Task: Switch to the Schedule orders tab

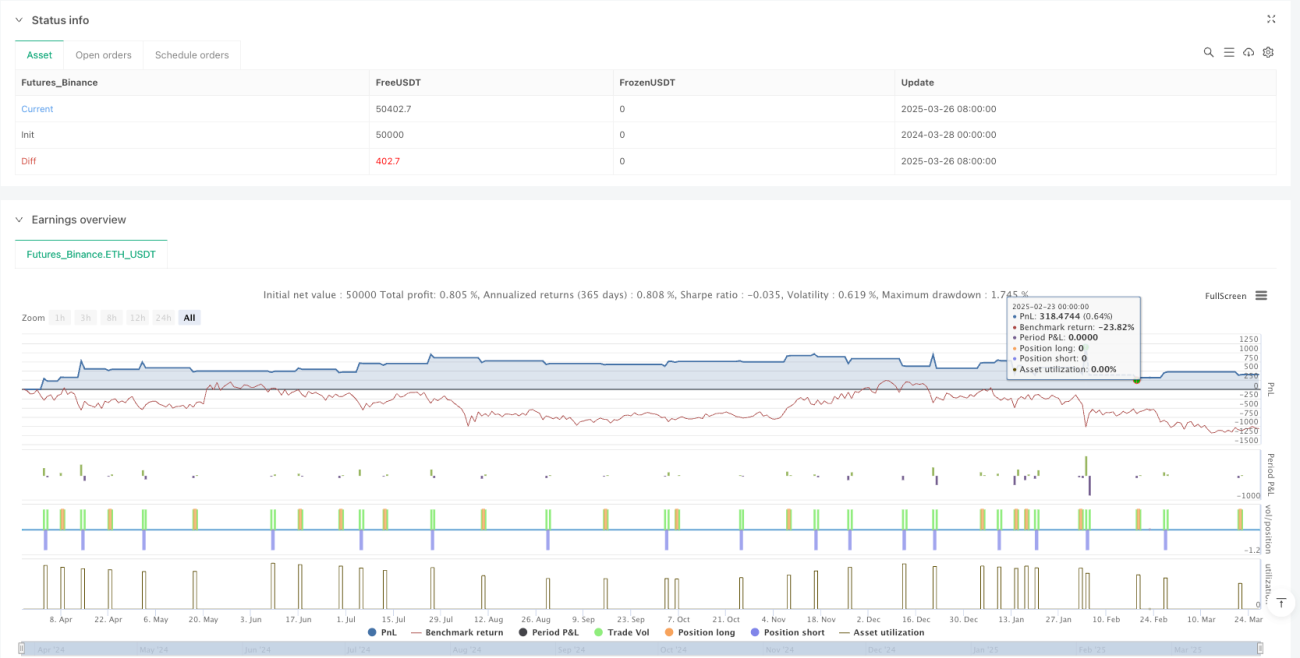Action: point(192,55)
